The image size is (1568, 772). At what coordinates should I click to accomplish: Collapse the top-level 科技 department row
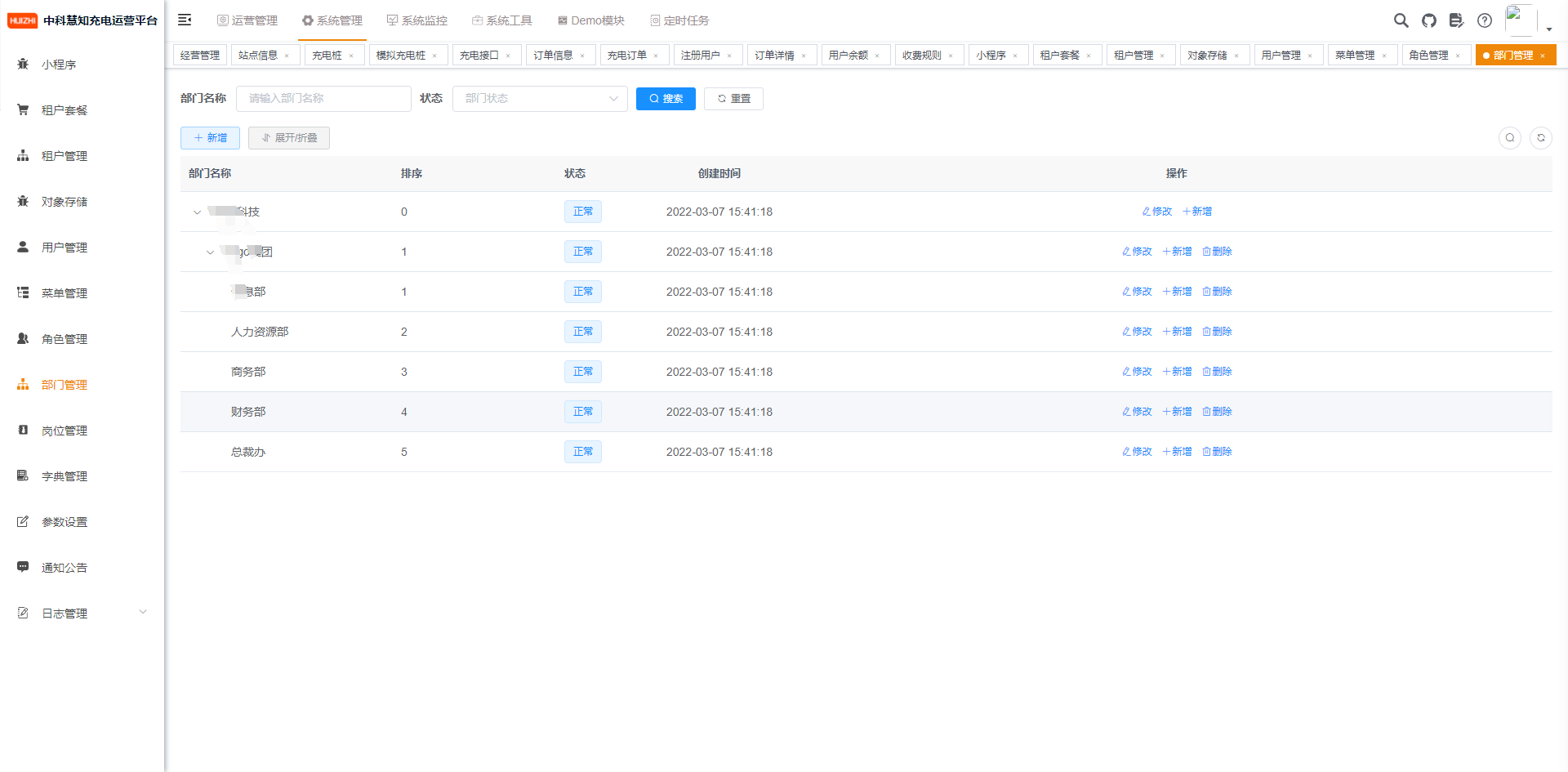coord(197,212)
